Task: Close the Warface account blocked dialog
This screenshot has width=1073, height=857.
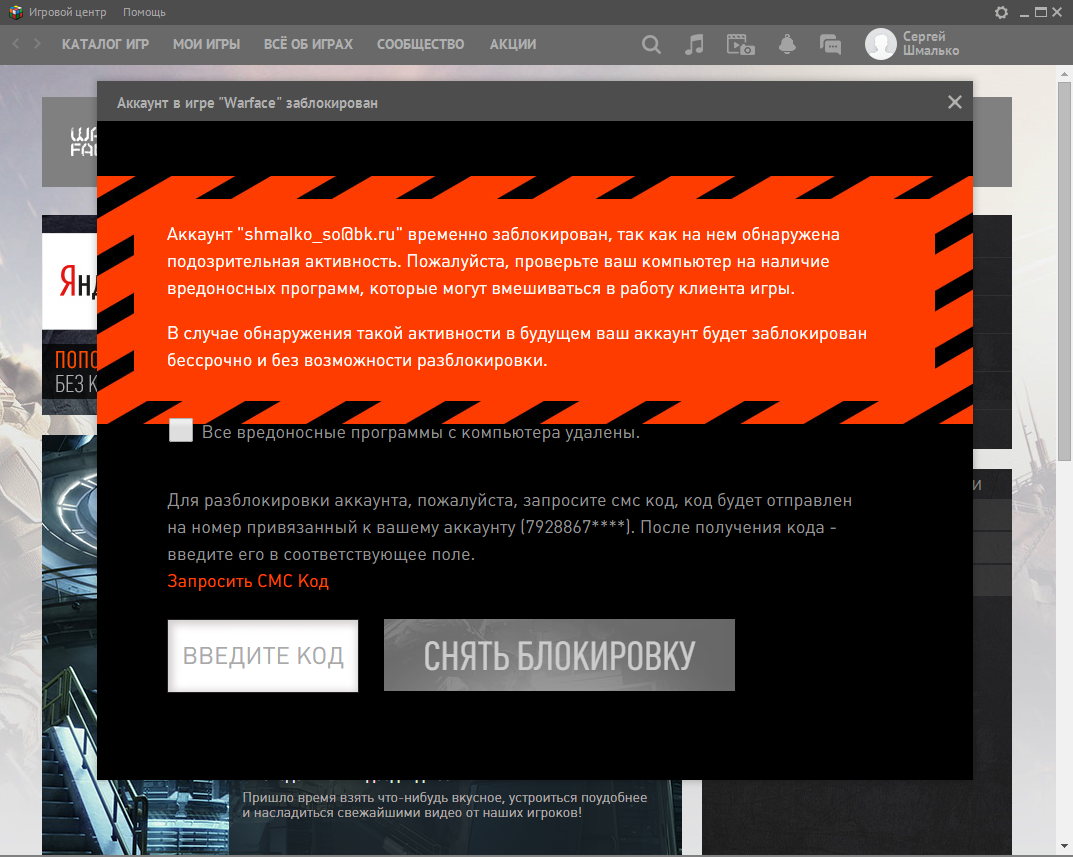Action: click(954, 102)
